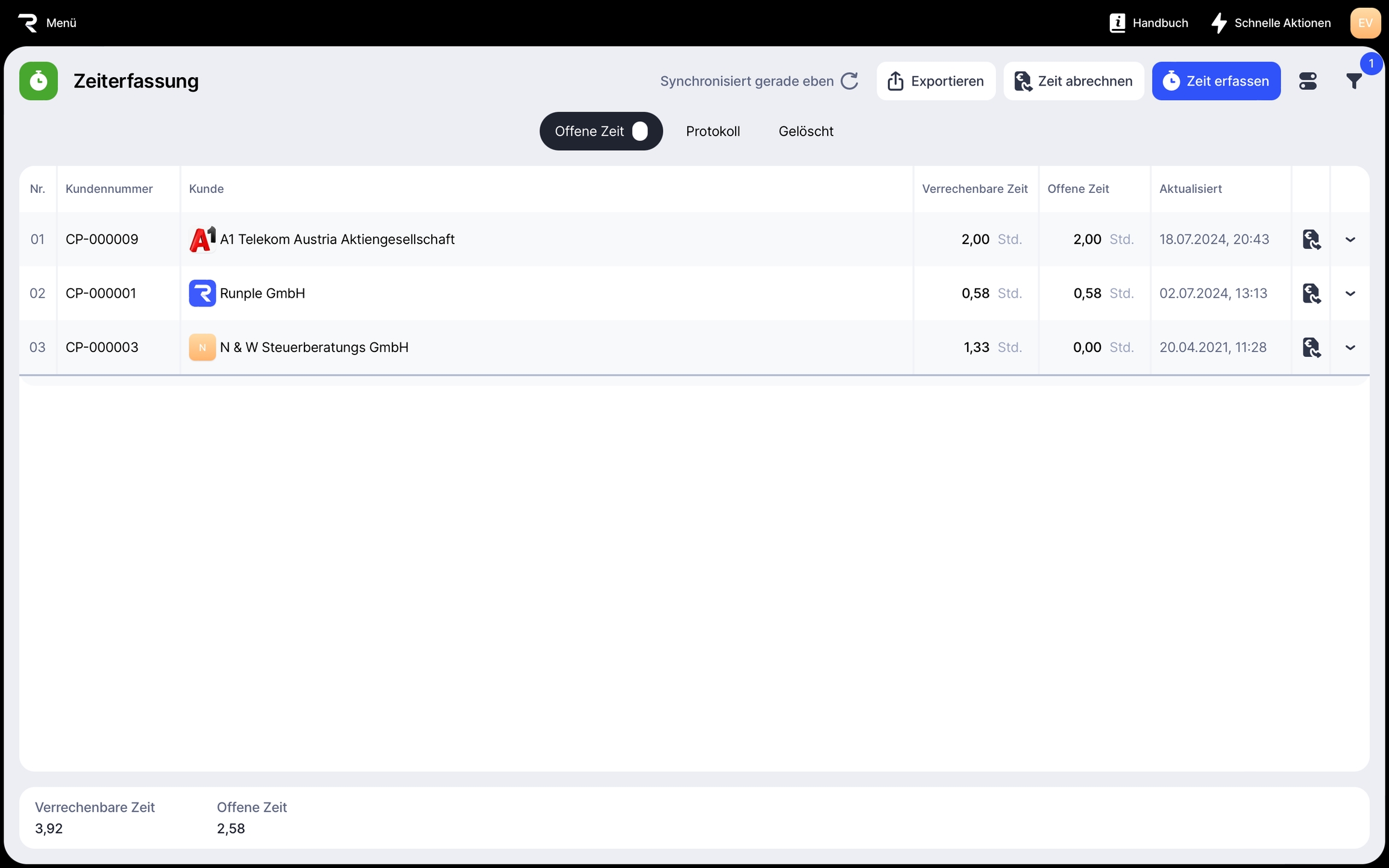
Task: Open Schnelle Aktionen menu
Action: click(1271, 23)
